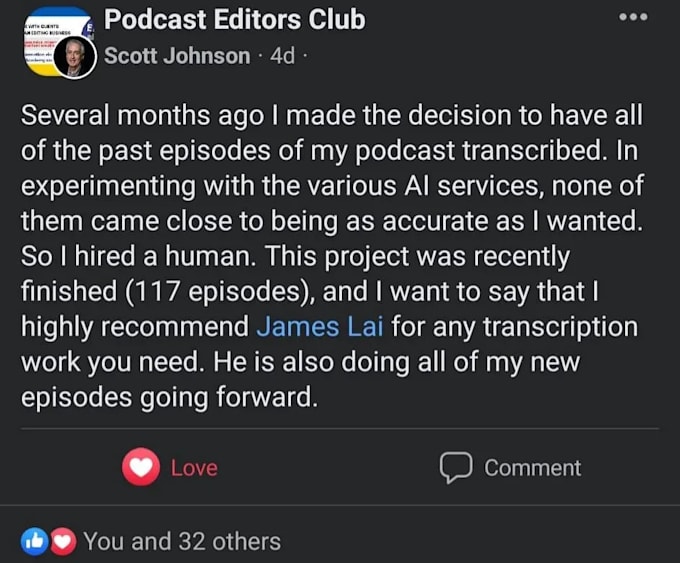Image resolution: width=680 pixels, height=563 pixels.
Task: Click the closing line 'episodes going forward.'
Action: 169,397
